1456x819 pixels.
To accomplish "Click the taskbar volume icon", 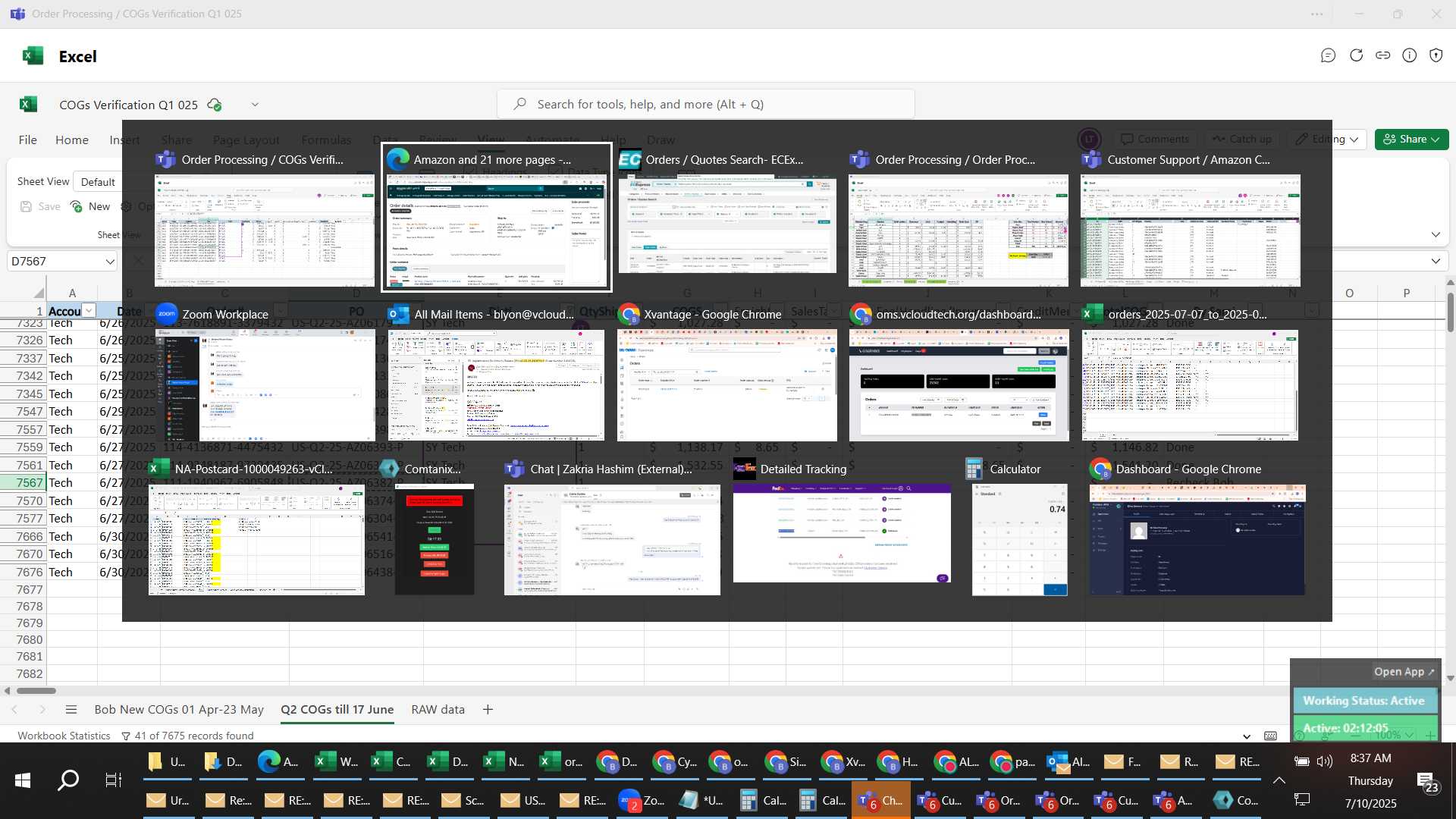I will (x=1325, y=761).
